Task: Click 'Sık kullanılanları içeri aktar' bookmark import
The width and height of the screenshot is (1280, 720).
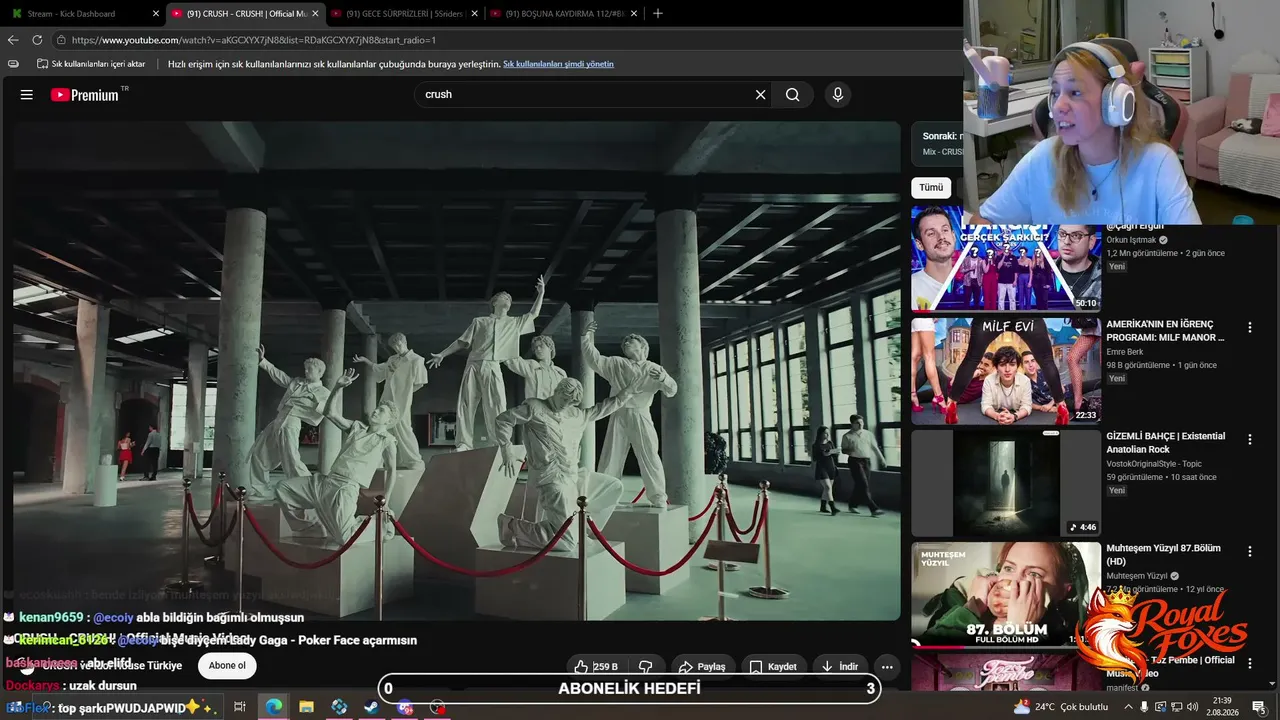Action: click(91, 64)
